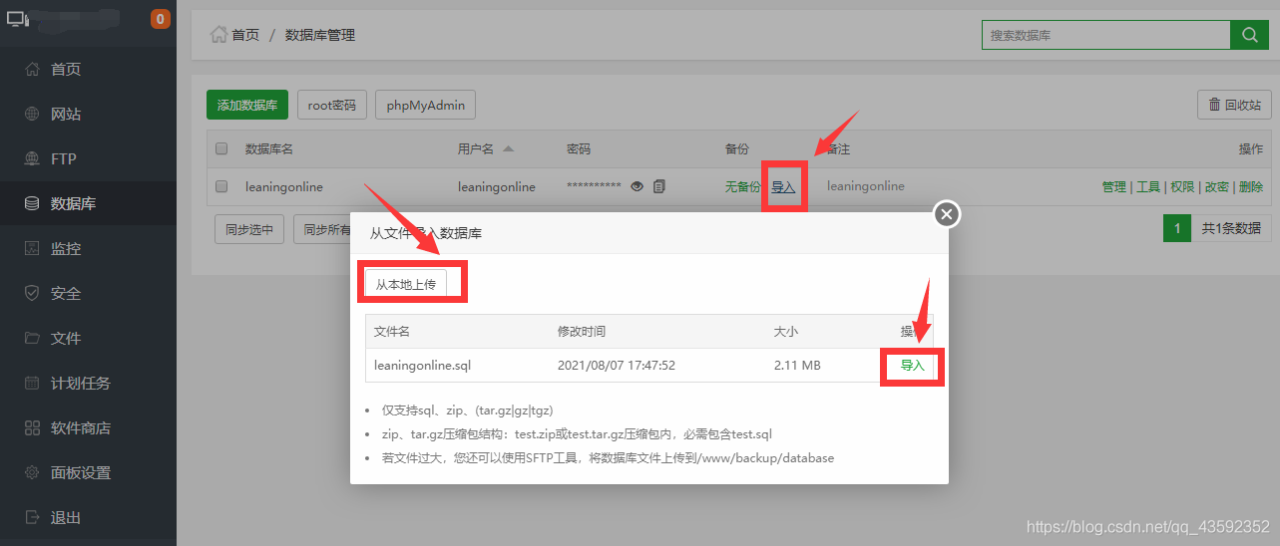Image resolution: width=1280 pixels, height=546 pixels.
Task: Click the 文件名 column header in the dialog
Action: coord(392,331)
